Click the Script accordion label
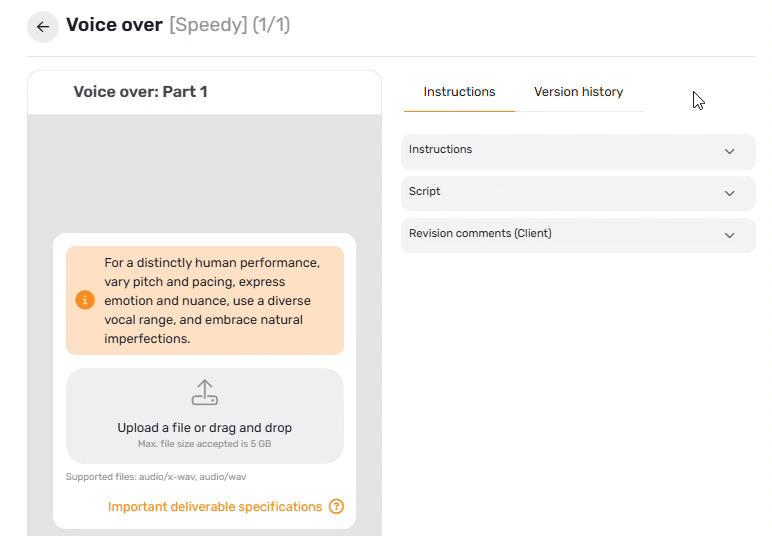Viewport: 772px width, 536px height. point(424,192)
